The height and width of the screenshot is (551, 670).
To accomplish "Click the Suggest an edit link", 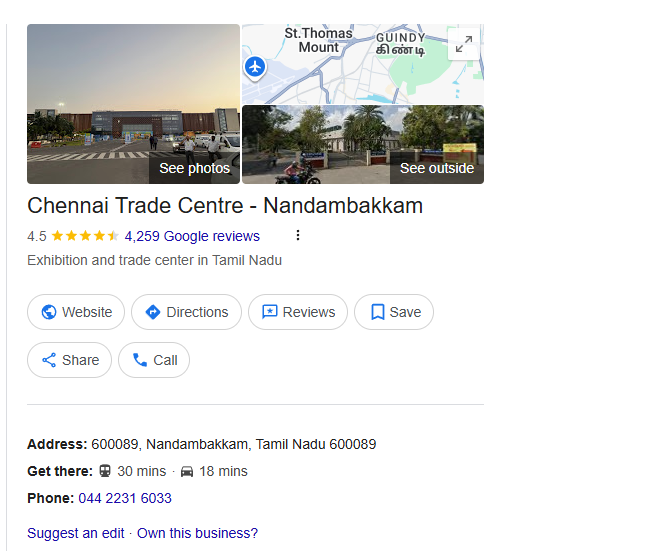I will (76, 533).
